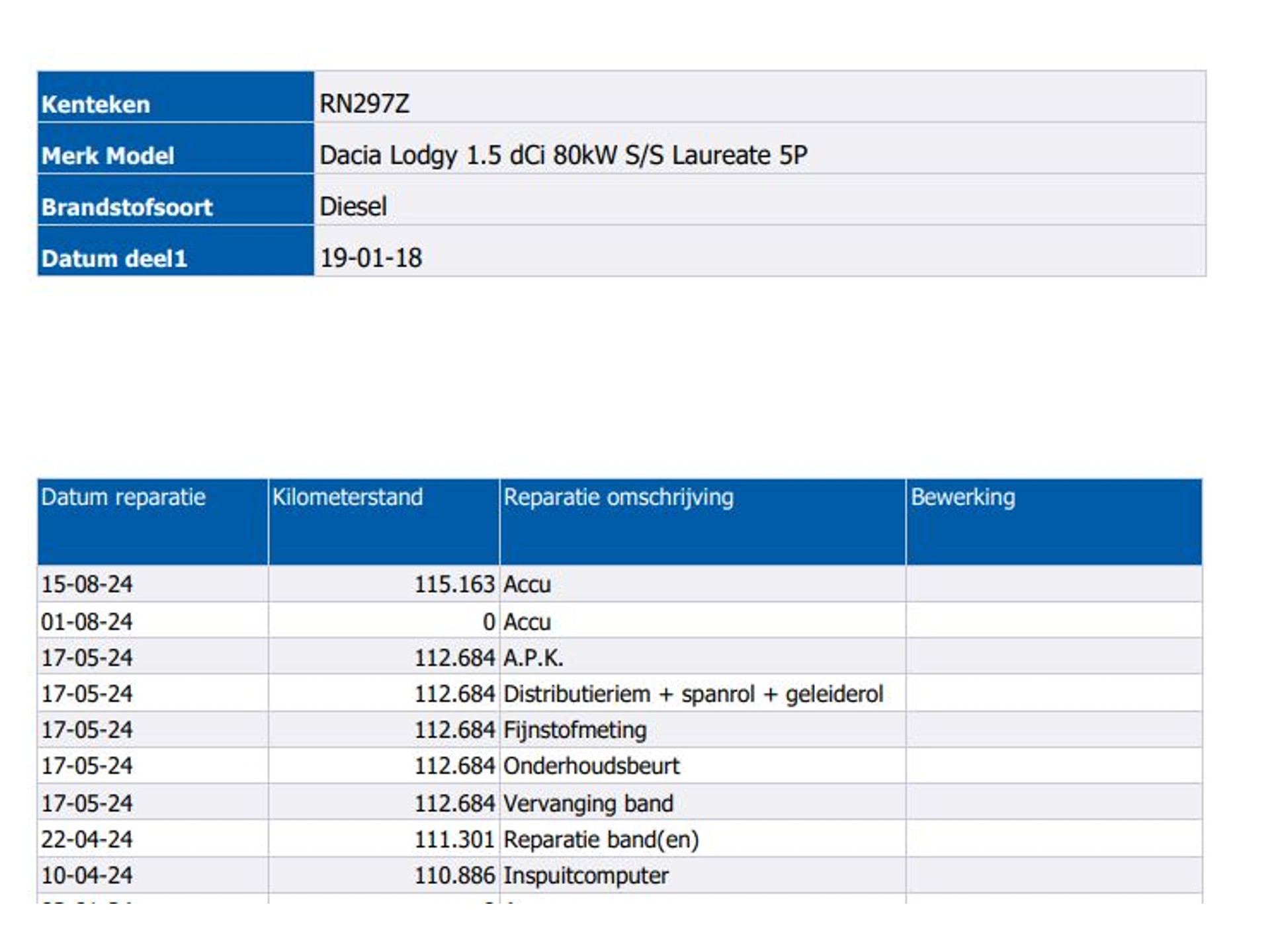Click the Datum deel1 label cell
This screenshot has height=952, width=1270.
pyautogui.click(x=175, y=251)
